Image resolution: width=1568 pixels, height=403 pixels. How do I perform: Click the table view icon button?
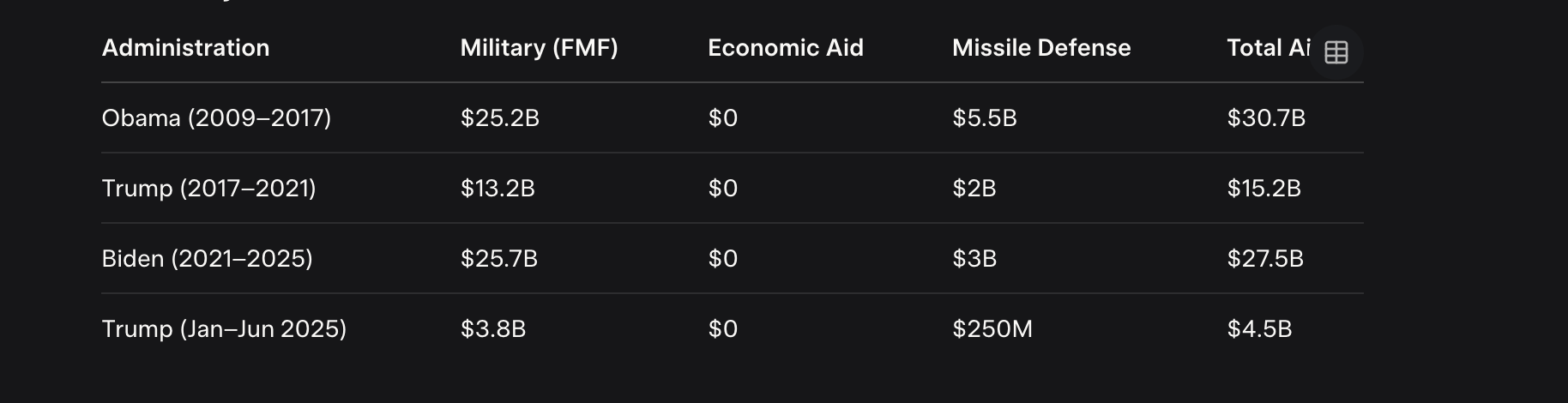[1336, 52]
